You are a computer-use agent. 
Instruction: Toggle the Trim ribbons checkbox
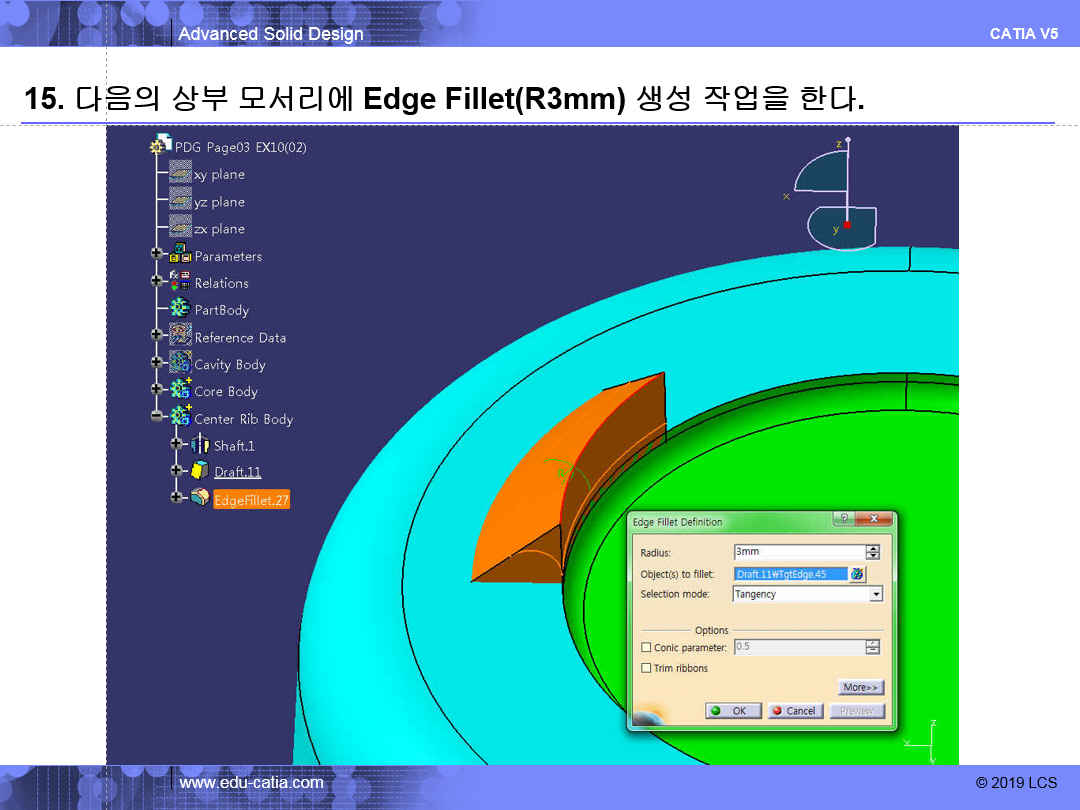pos(646,668)
